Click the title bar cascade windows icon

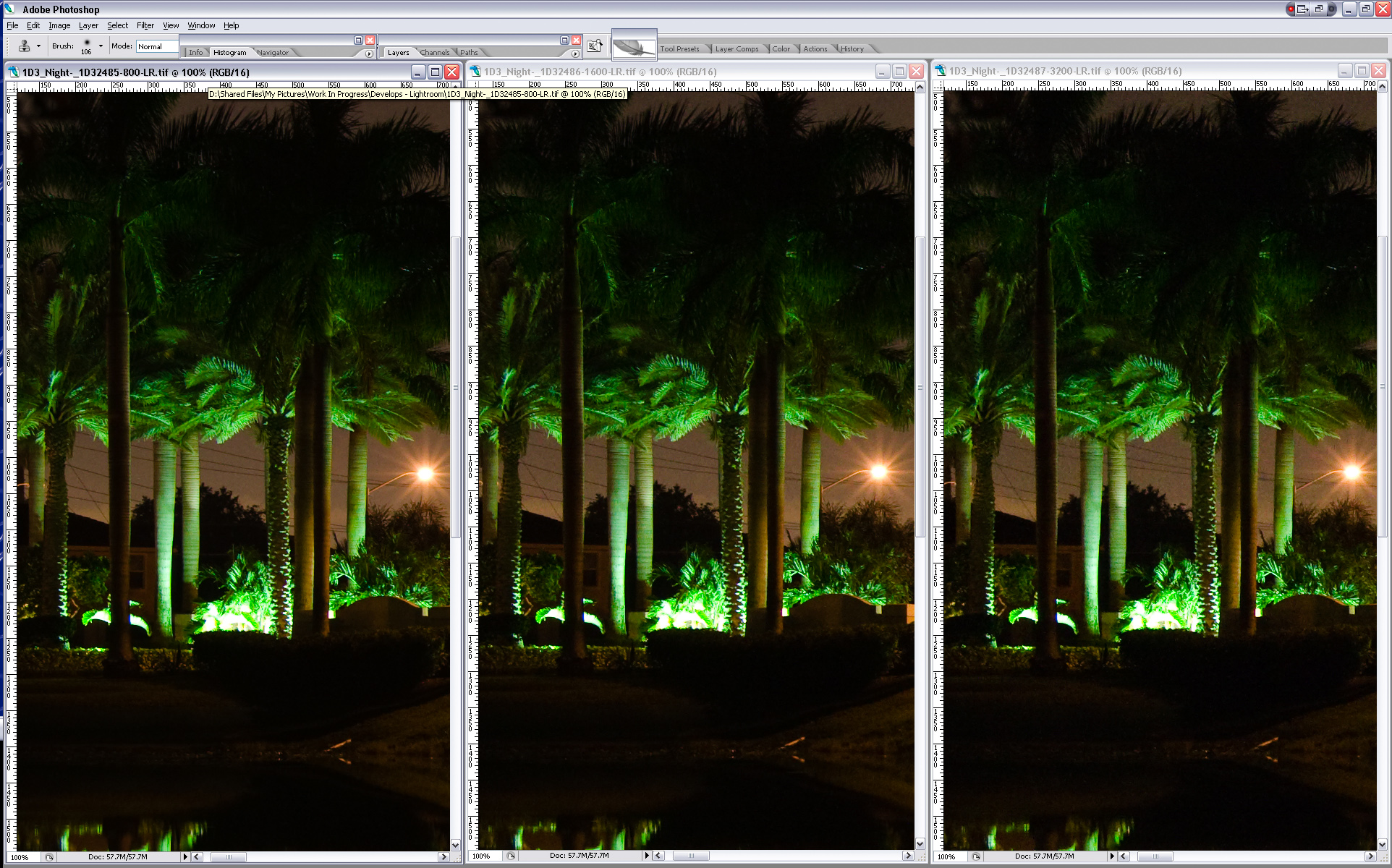(1319, 9)
